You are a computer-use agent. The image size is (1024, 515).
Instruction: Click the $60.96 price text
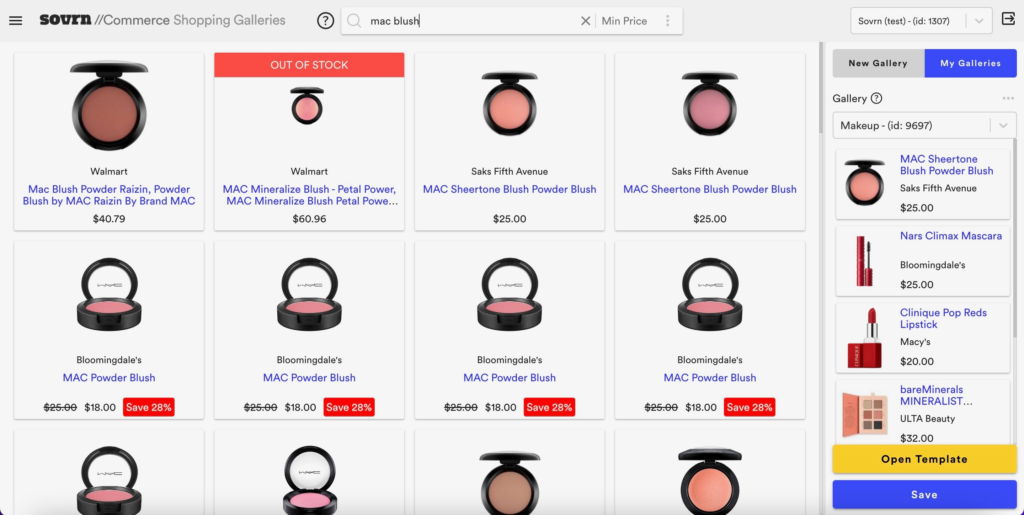click(309, 219)
